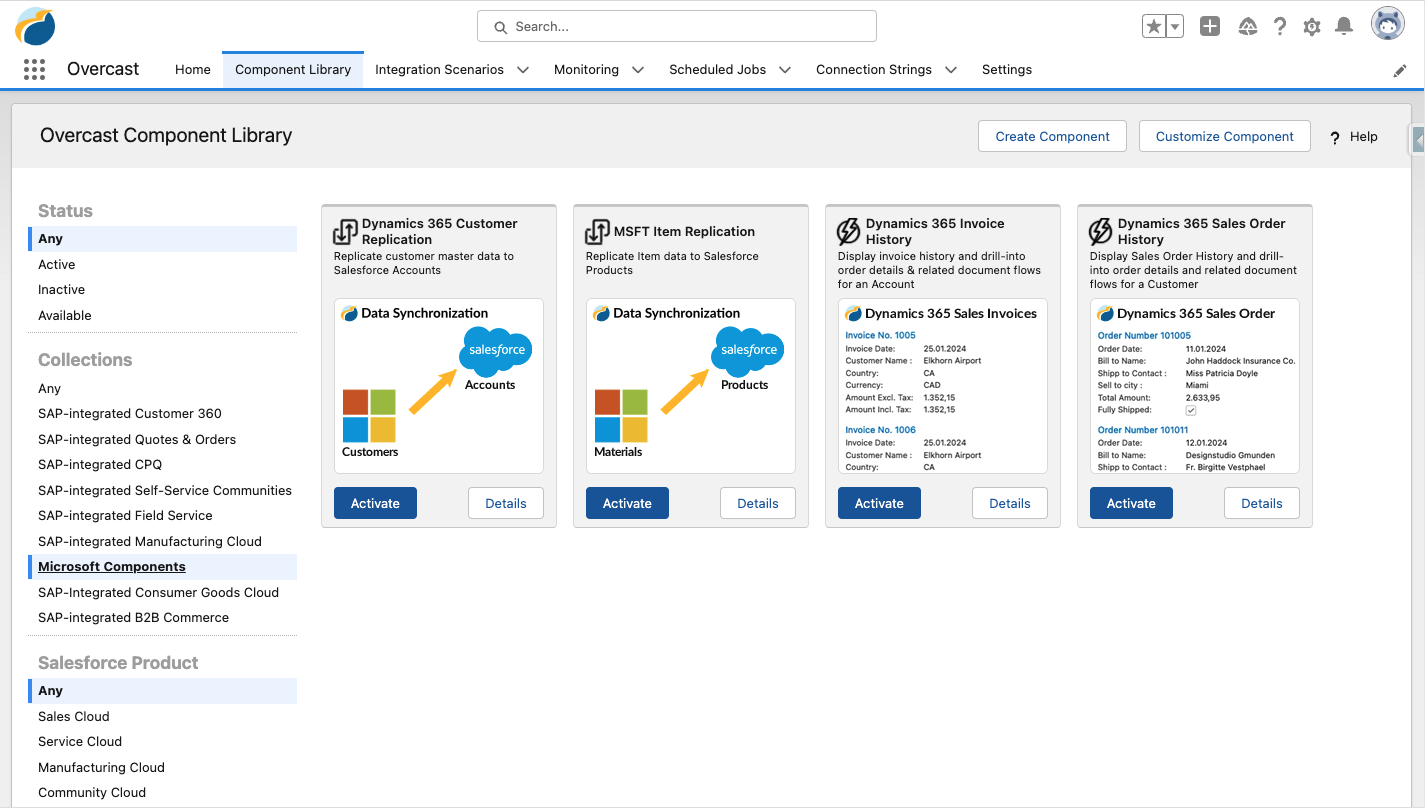1425x808 pixels.
Task: Click the Dynamics 365 Sales Order History lightning icon
Action: point(1100,232)
